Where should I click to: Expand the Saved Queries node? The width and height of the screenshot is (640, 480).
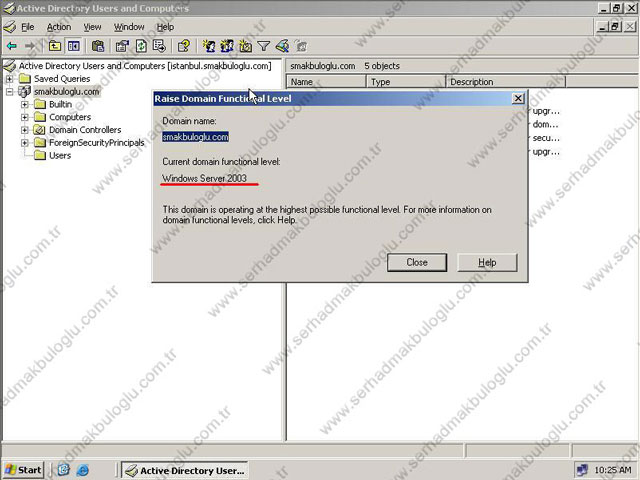[x=9, y=78]
